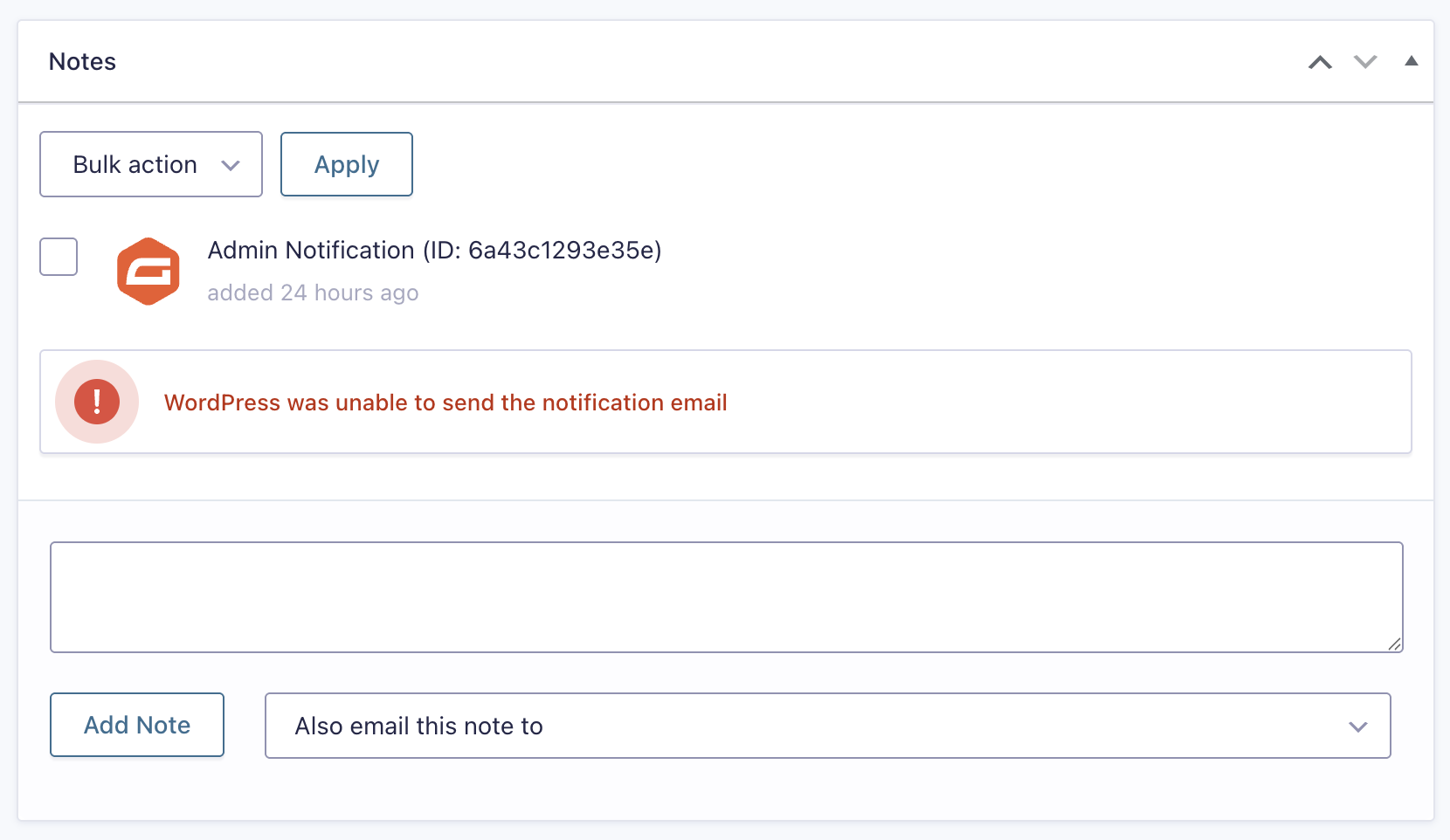Viewport: 1450px width, 840px height.
Task: Click inside the new note text area
Action: coord(727,597)
